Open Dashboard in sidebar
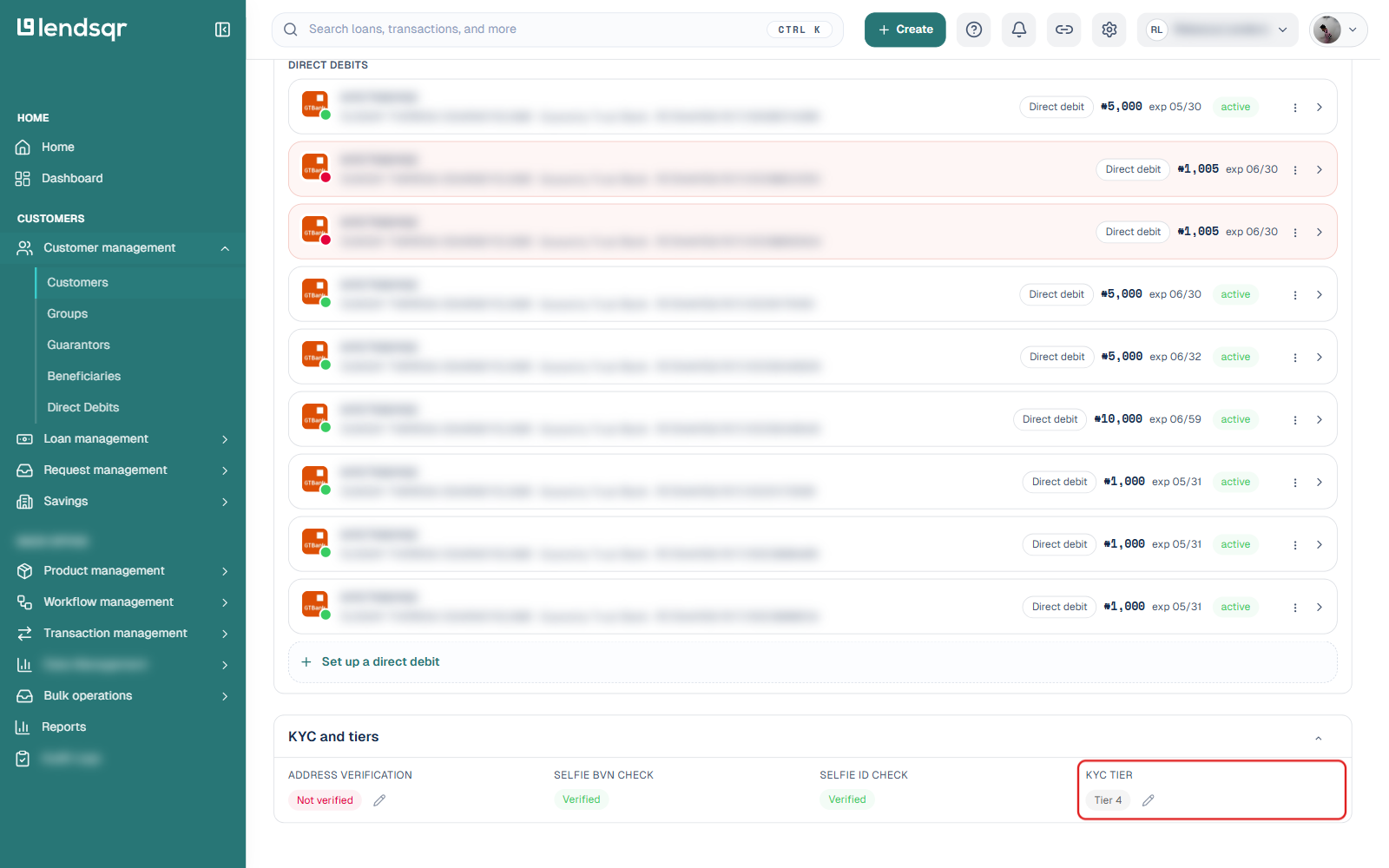This screenshot has width=1389, height=868. tap(72, 179)
